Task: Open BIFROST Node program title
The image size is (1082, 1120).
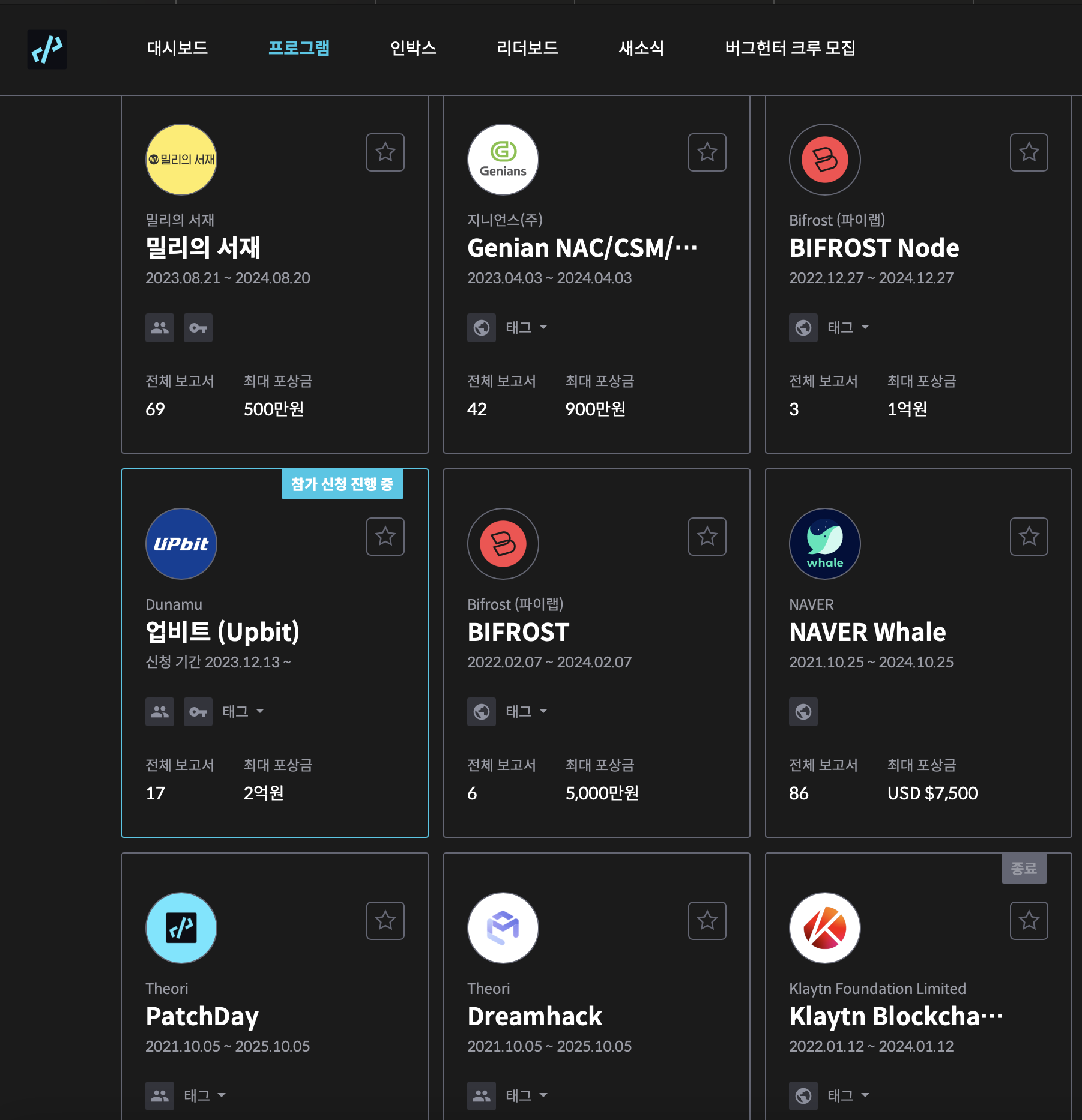Action: tap(874, 248)
